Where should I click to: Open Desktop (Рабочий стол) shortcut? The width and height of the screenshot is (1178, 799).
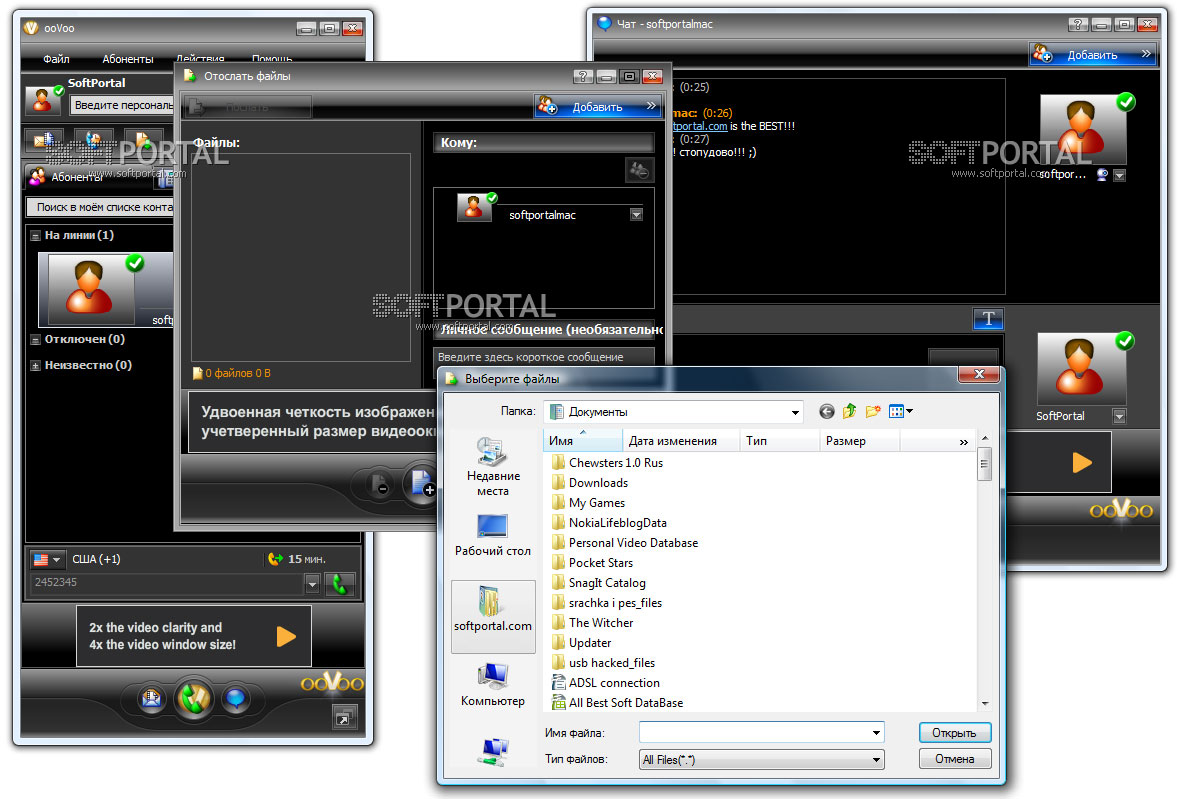(493, 535)
